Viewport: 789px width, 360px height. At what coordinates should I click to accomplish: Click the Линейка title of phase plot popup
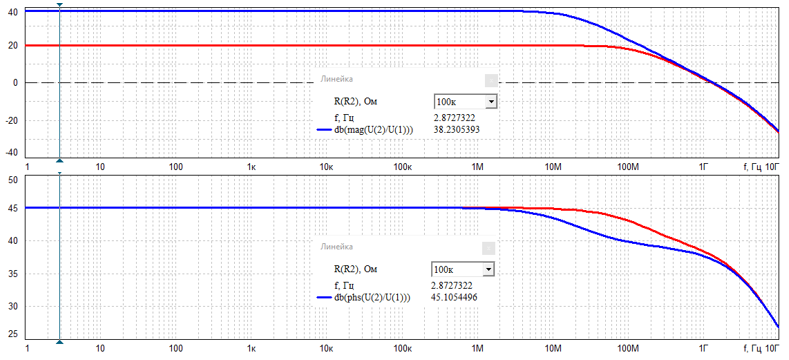(x=337, y=247)
